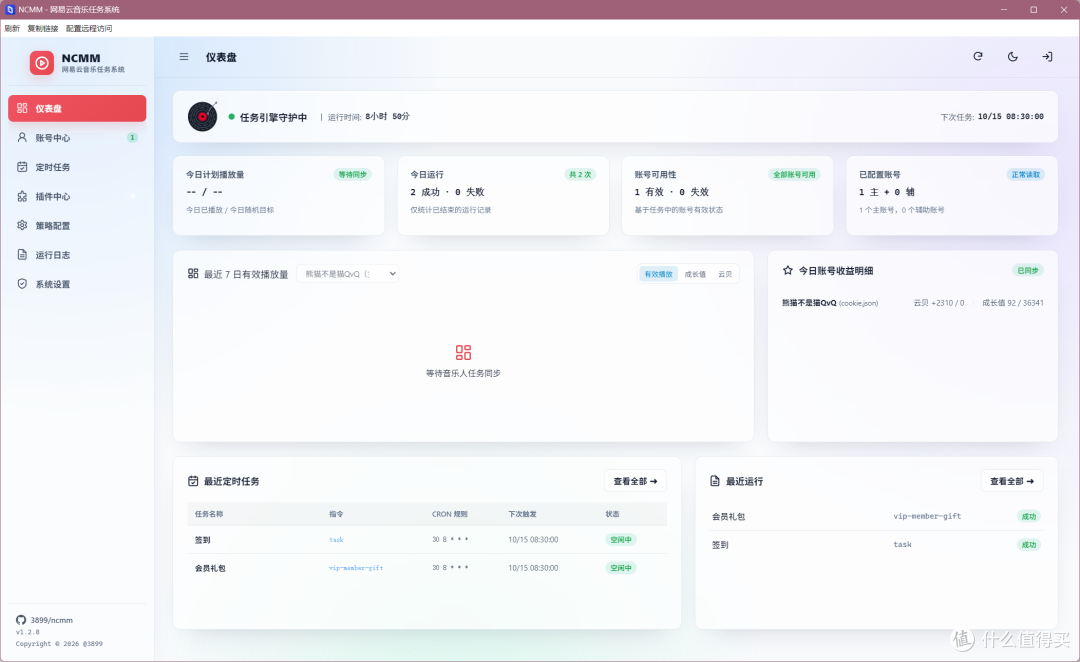Open the 插件中心 sidebar item

click(x=77, y=196)
